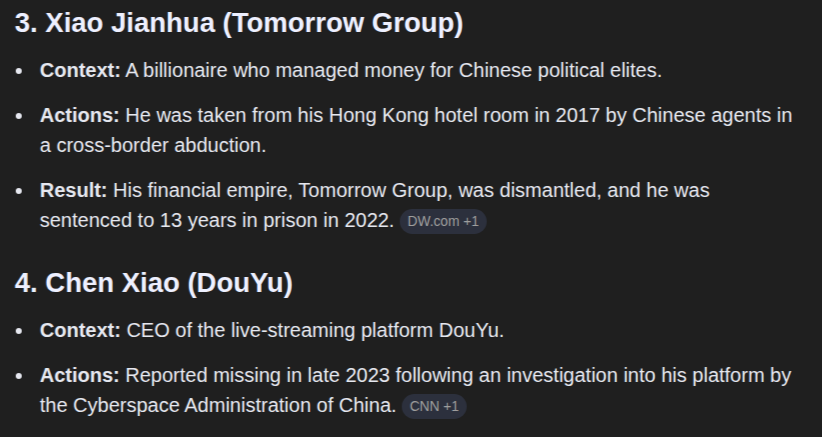Click the "Actions:" label under Chen Xiao
822x437 pixels.
[x=80, y=375]
